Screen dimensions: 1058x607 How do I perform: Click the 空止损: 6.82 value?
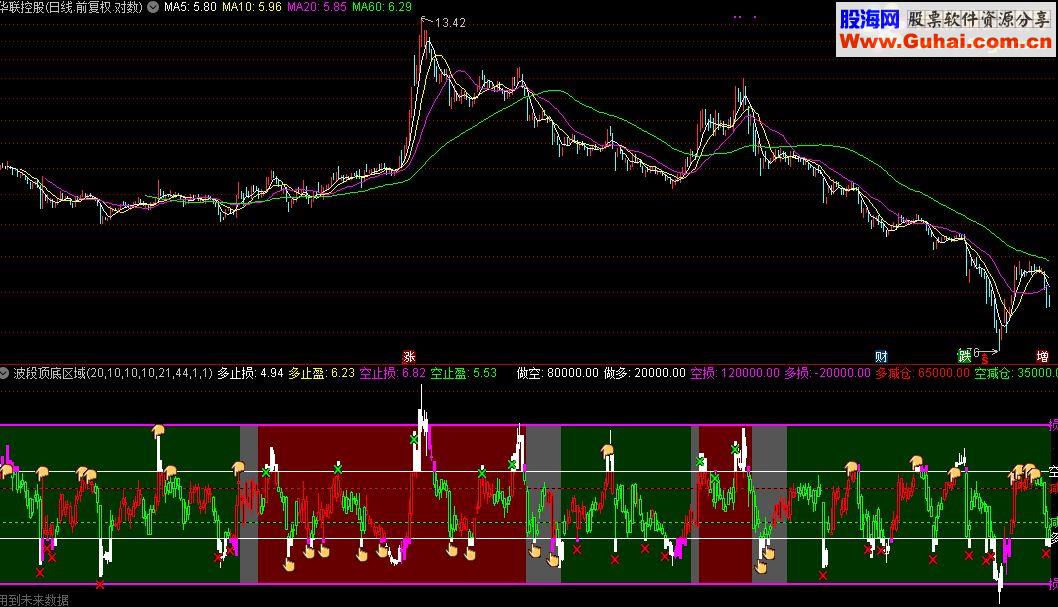392,373
